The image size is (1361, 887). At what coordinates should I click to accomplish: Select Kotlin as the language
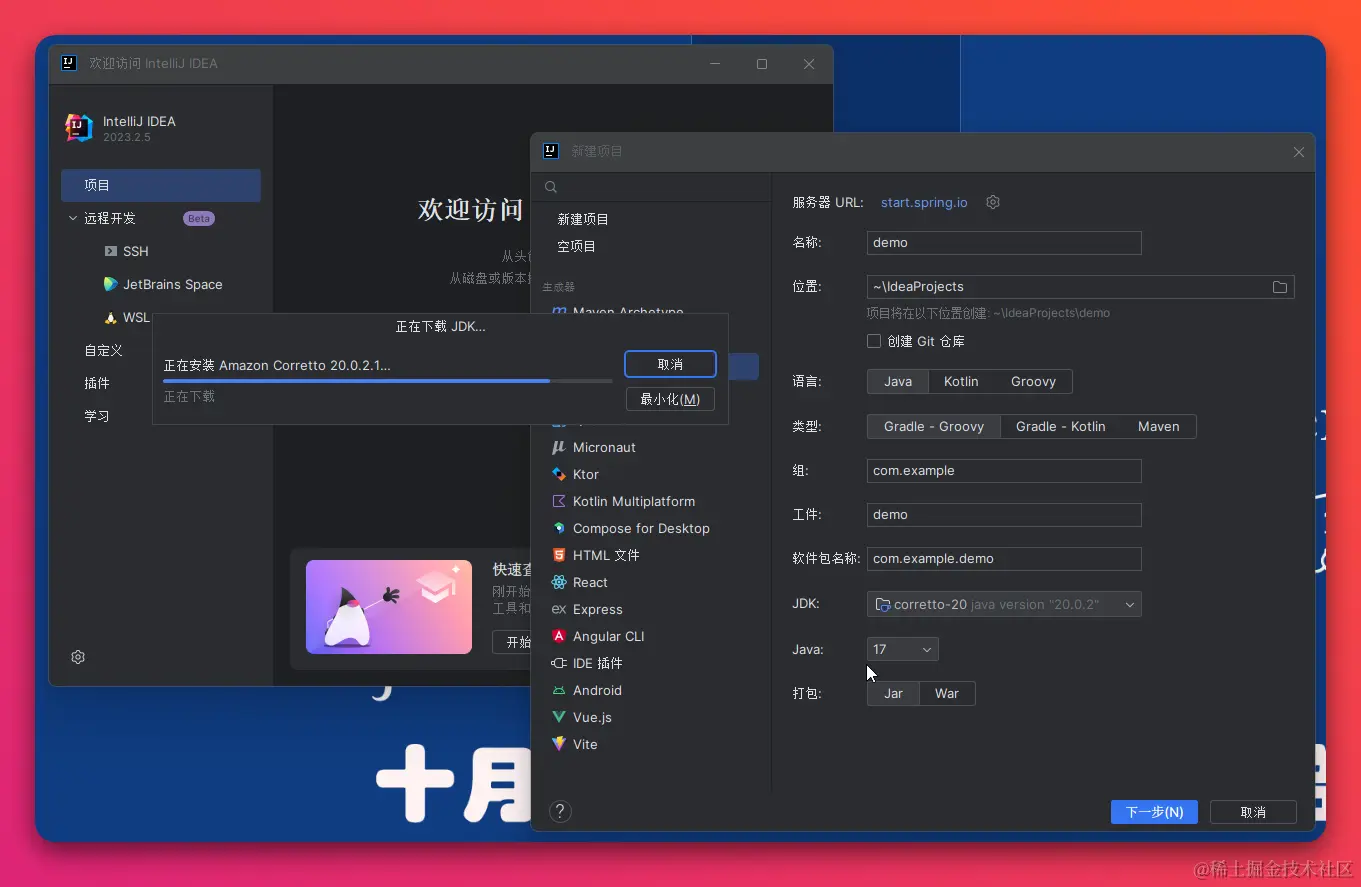pos(961,381)
